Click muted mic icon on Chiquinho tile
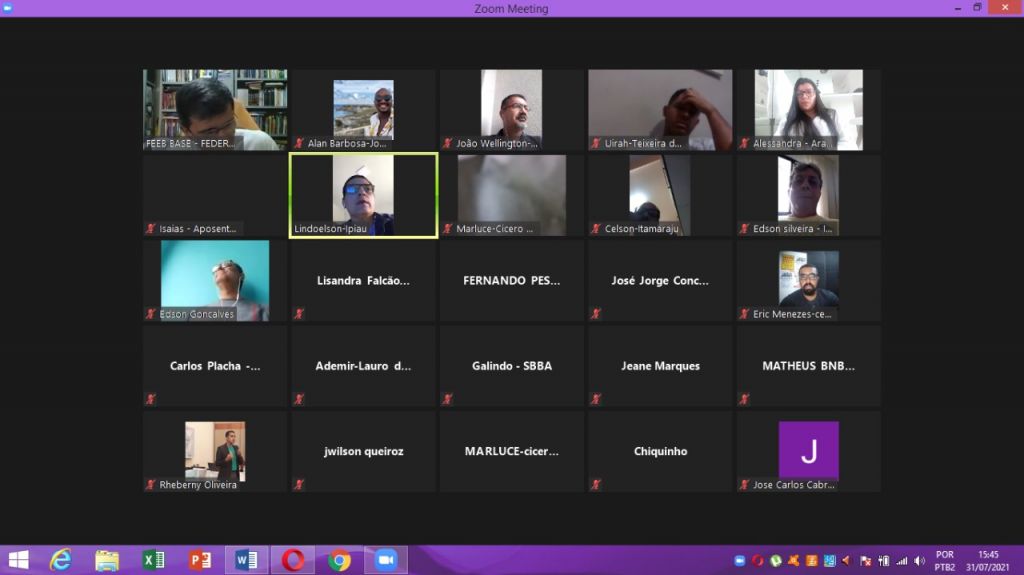The height and width of the screenshot is (575, 1024). 596,485
